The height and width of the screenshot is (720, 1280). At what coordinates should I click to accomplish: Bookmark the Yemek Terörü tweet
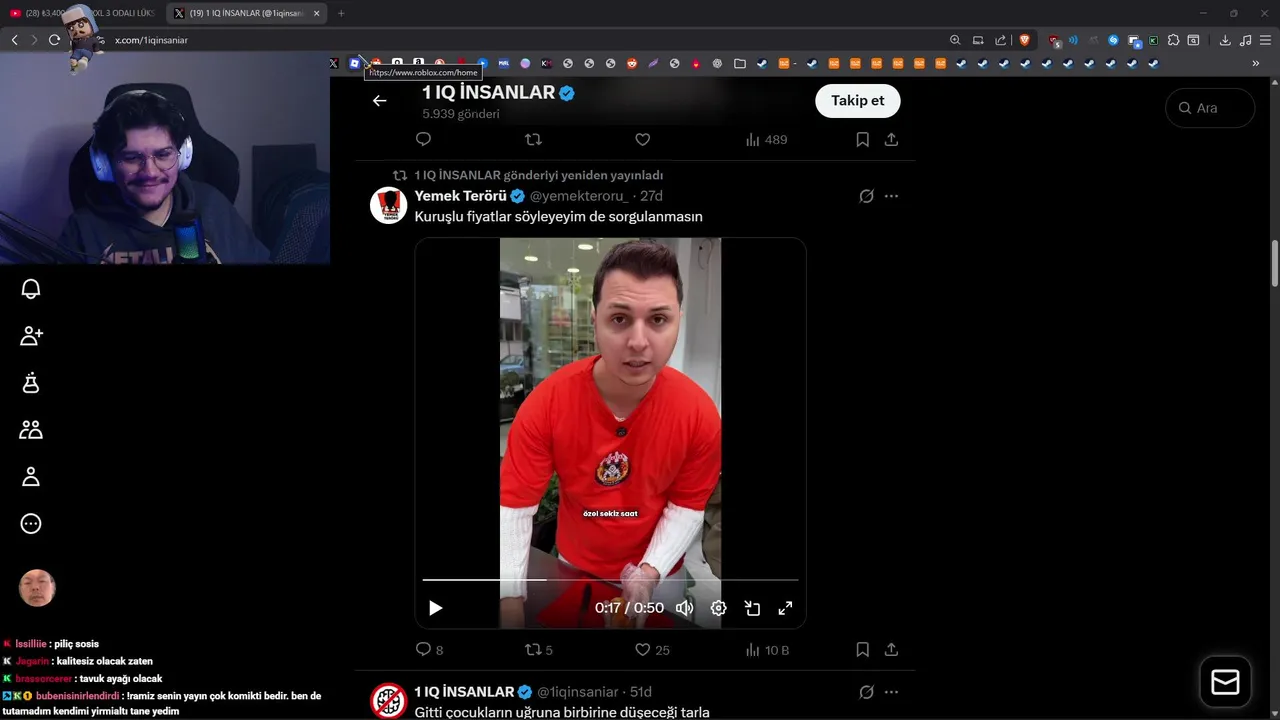coord(862,650)
